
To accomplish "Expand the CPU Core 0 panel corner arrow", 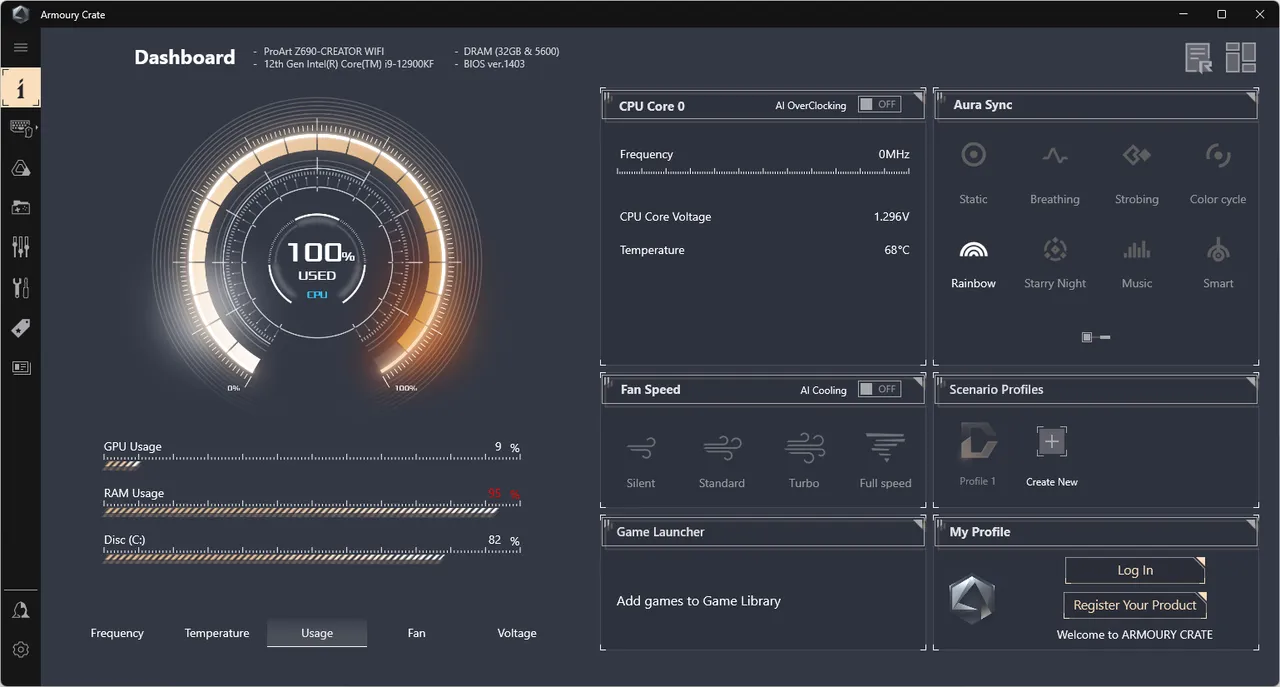I will click(x=919, y=97).
